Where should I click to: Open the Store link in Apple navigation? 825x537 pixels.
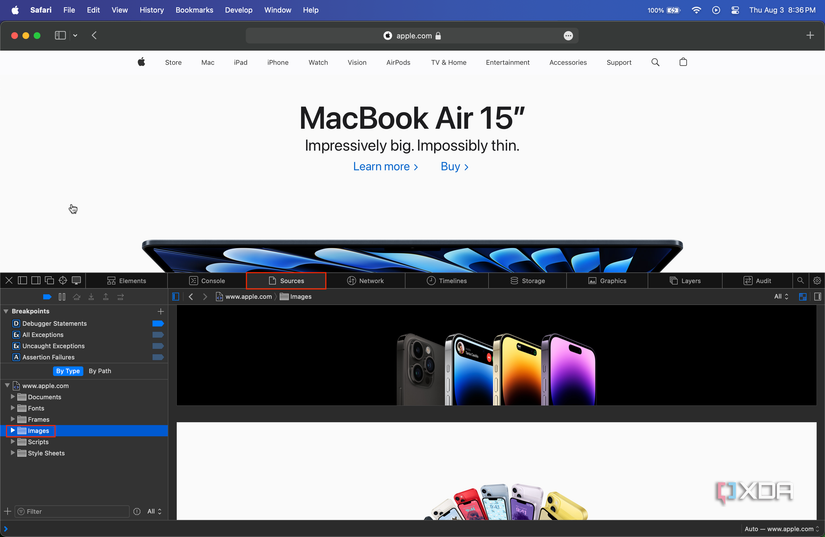[x=173, y=62]
